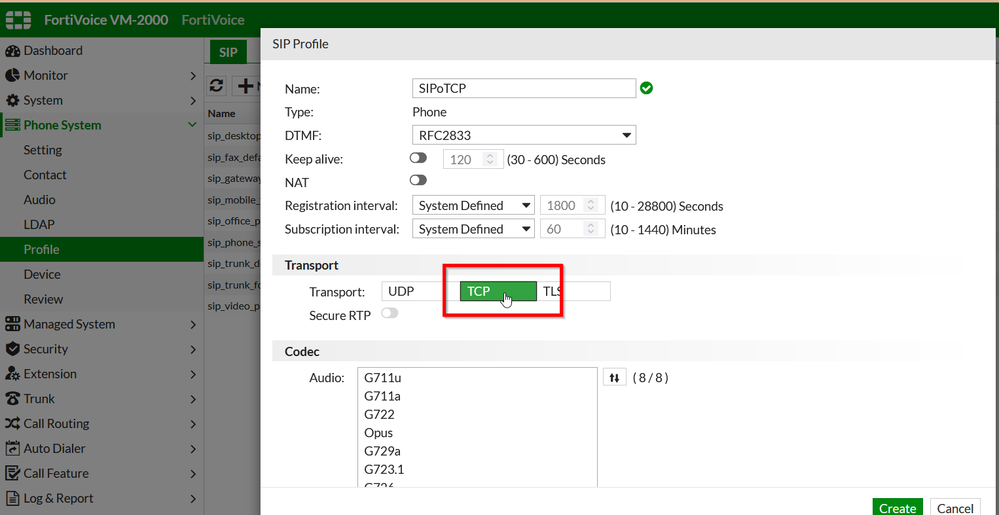Toggle the NAT switch

tap(419, 180)
